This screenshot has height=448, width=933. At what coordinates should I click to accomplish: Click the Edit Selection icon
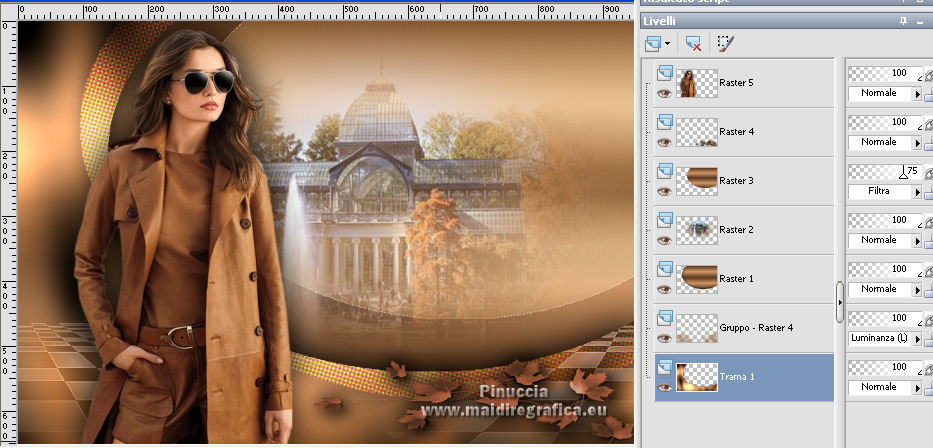725,43
